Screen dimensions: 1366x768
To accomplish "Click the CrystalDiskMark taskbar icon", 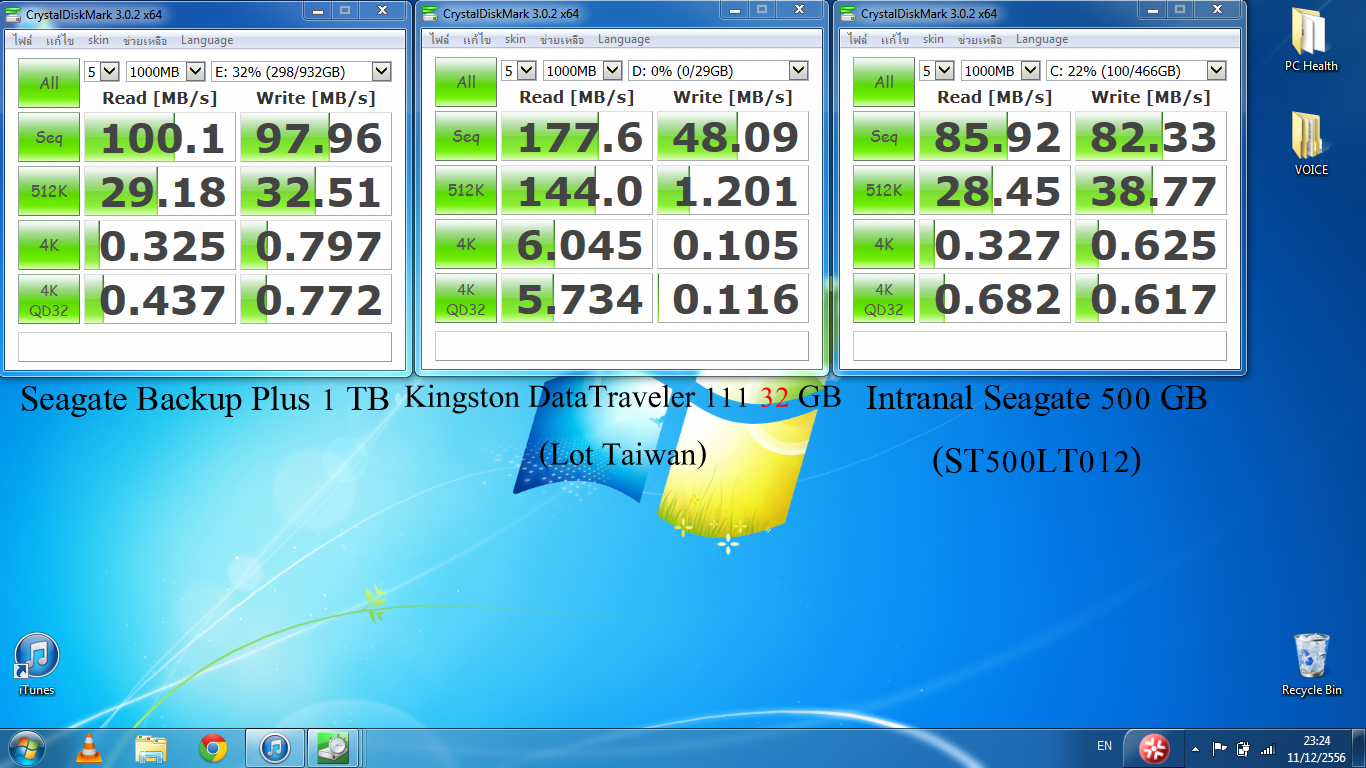I will pyautogui.click(x=333, y=748).
